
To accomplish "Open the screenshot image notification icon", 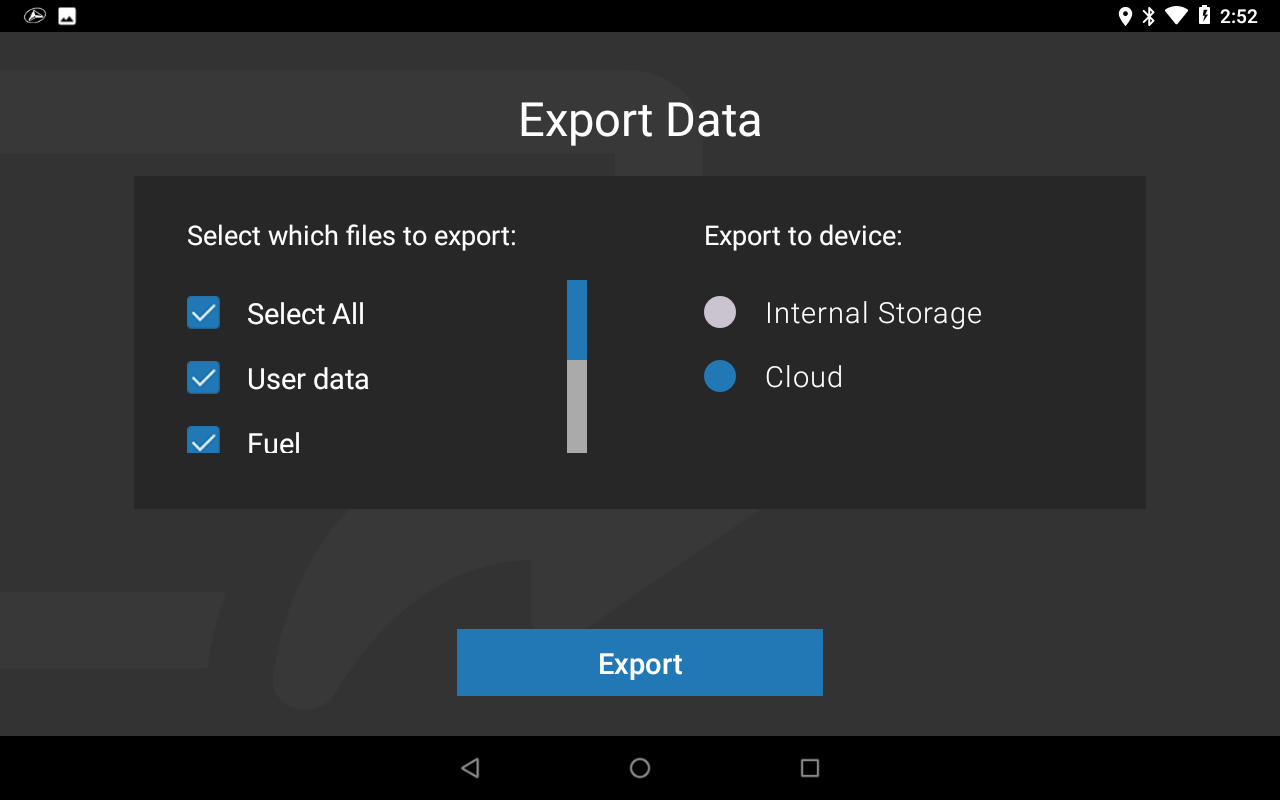I will pos(66,15).
